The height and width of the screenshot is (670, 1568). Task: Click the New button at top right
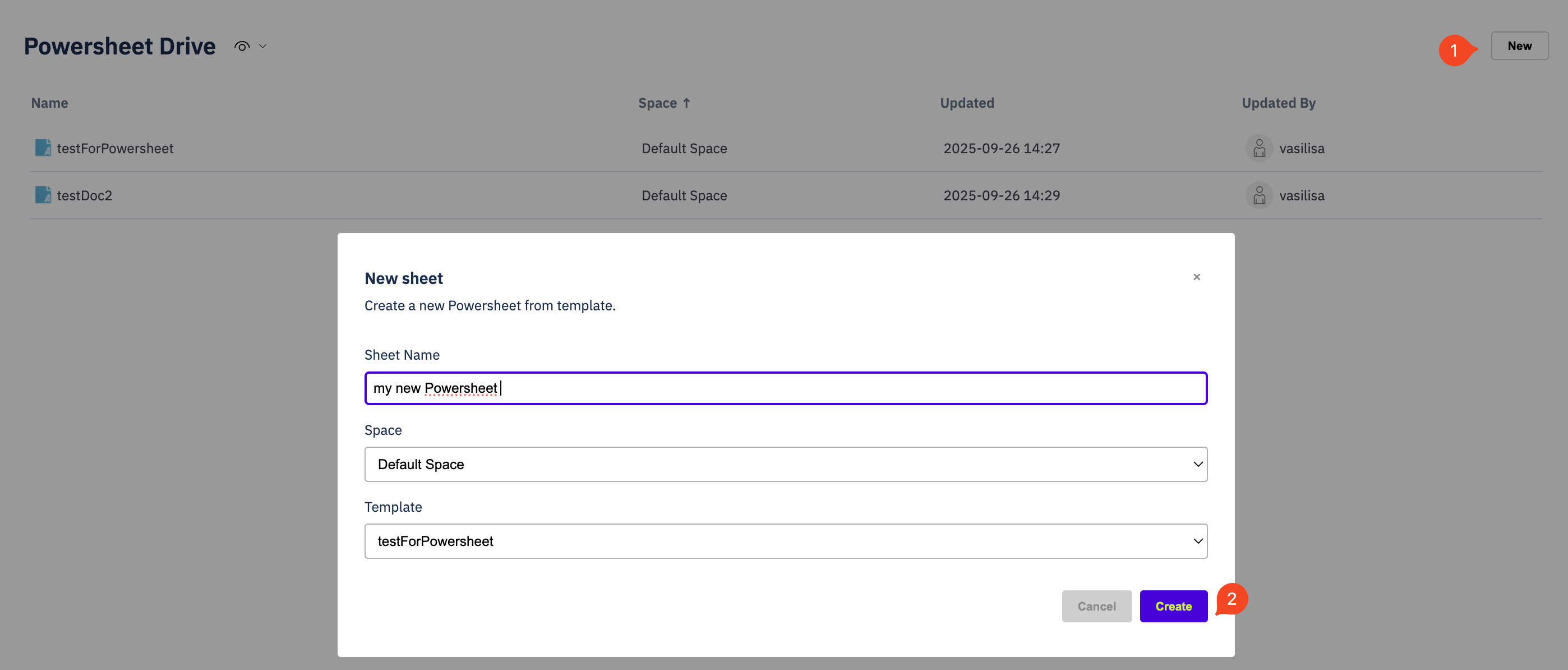click(x=1519, y=45)
